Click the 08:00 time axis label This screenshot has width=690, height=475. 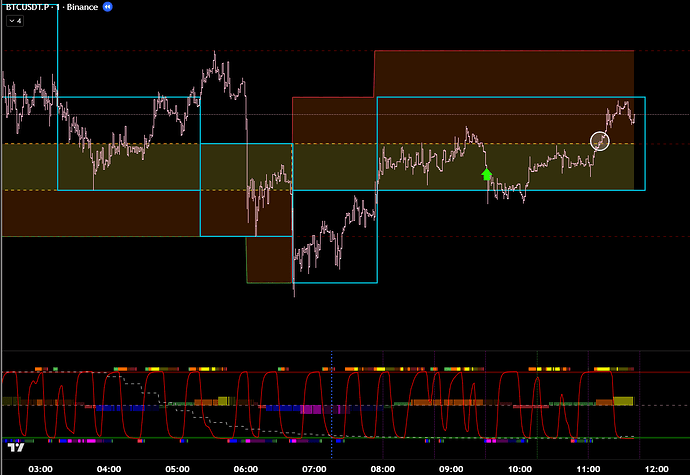point(382,467)
